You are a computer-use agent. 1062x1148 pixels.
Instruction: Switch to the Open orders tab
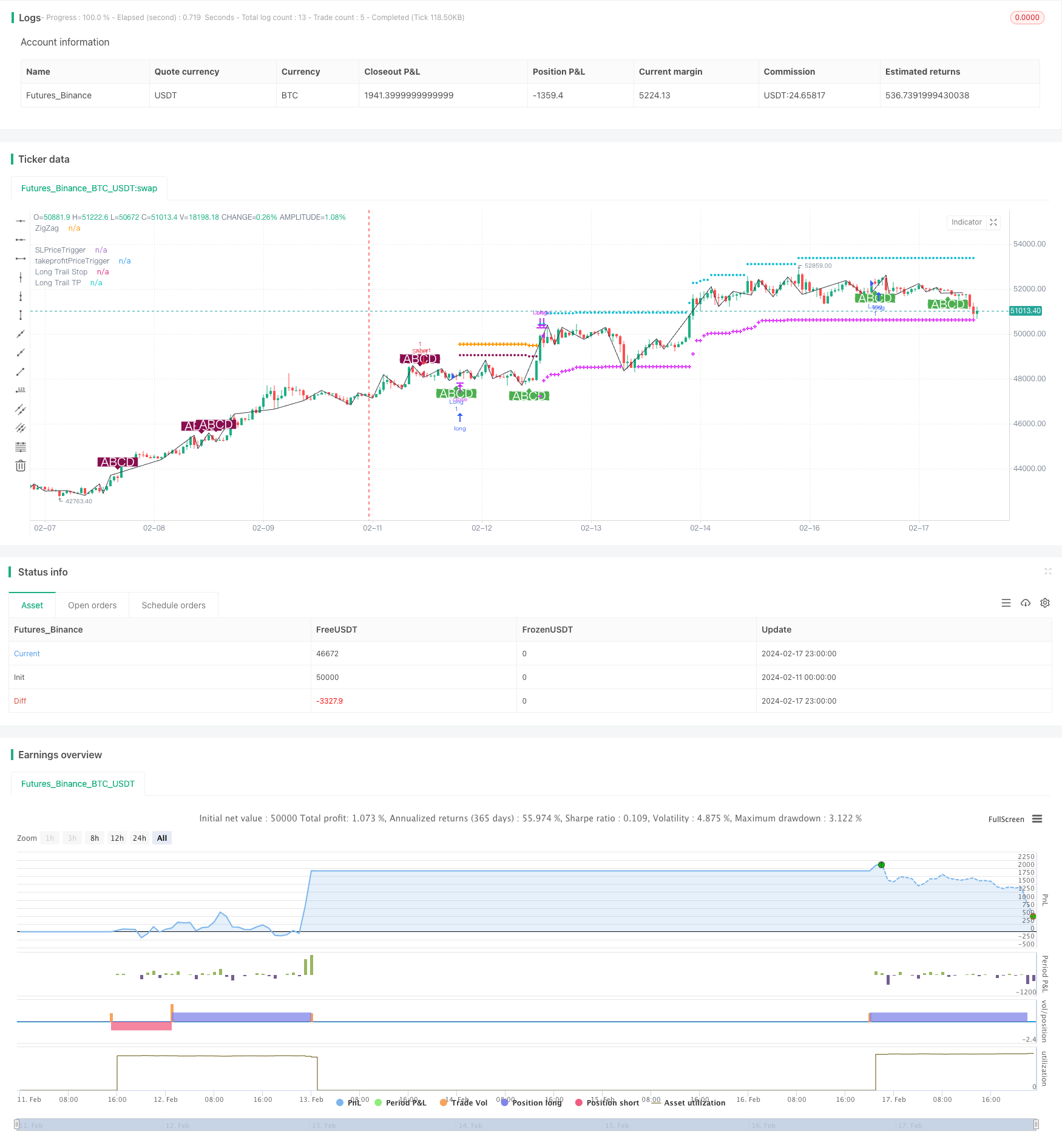(92, 605)
